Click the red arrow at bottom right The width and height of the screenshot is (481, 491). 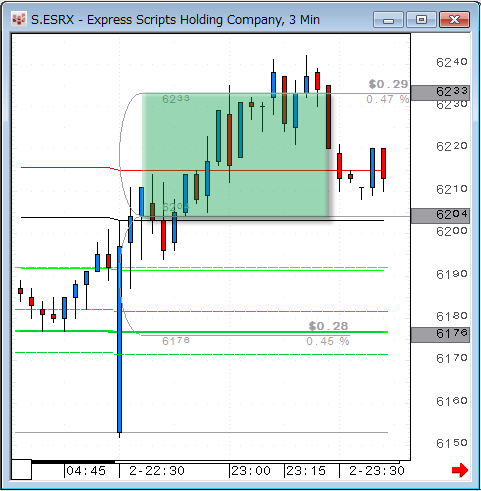460,470
